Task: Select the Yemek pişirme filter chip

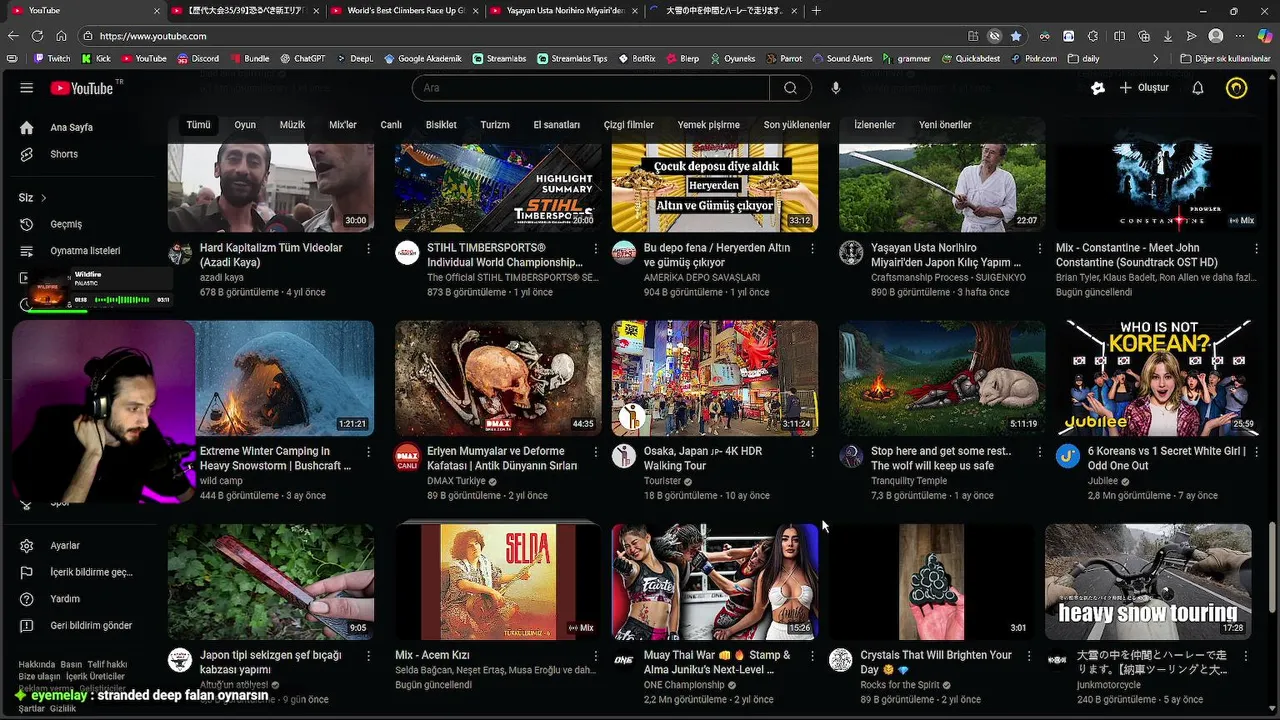Action: [709, 125]
